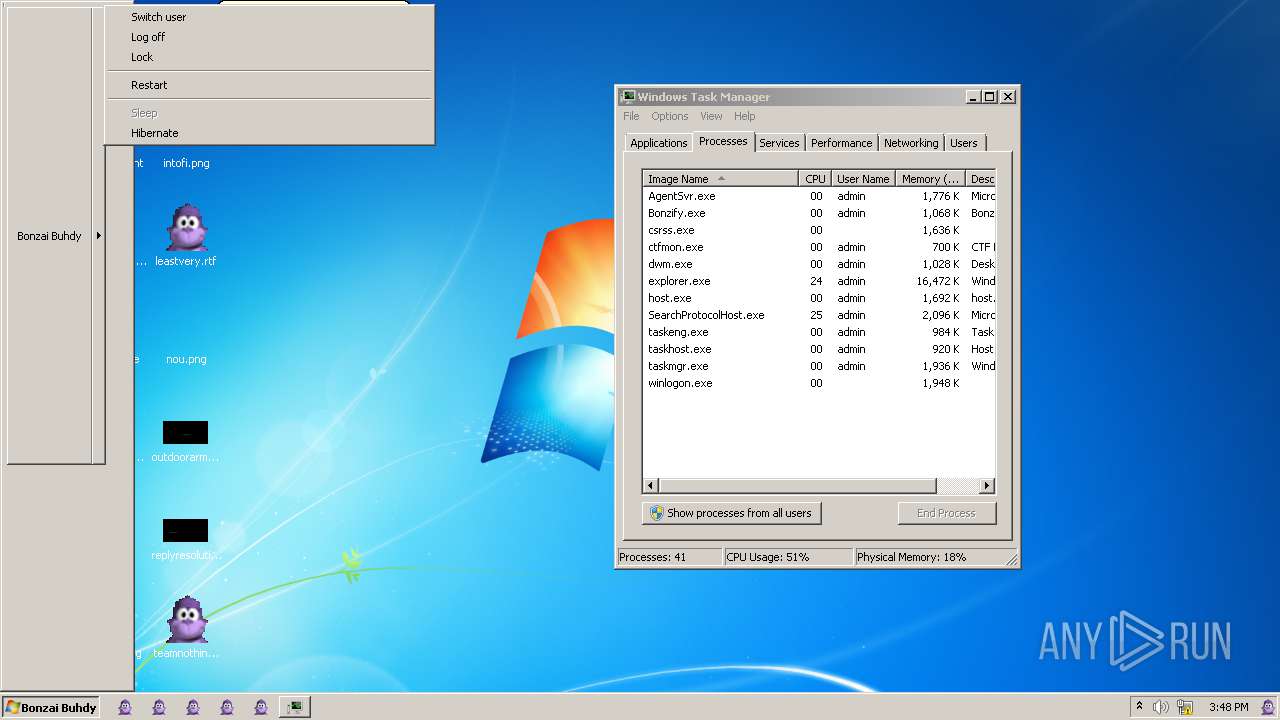Select the dwm.exe process row
Image resolution: width=1280 pixels, height=720 pixels.
[x=819, y=264]
